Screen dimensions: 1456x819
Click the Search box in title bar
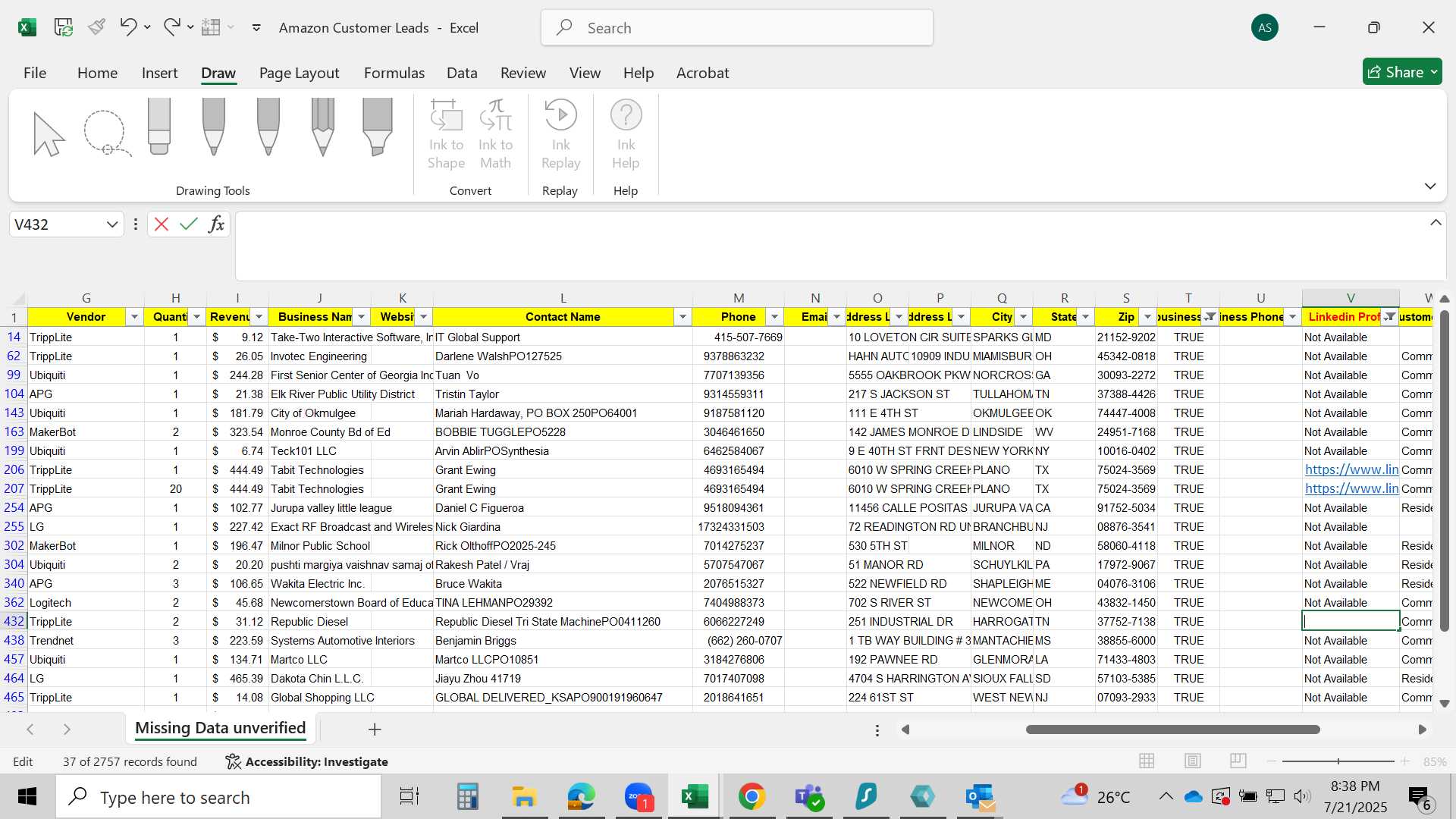coord(736,28)
